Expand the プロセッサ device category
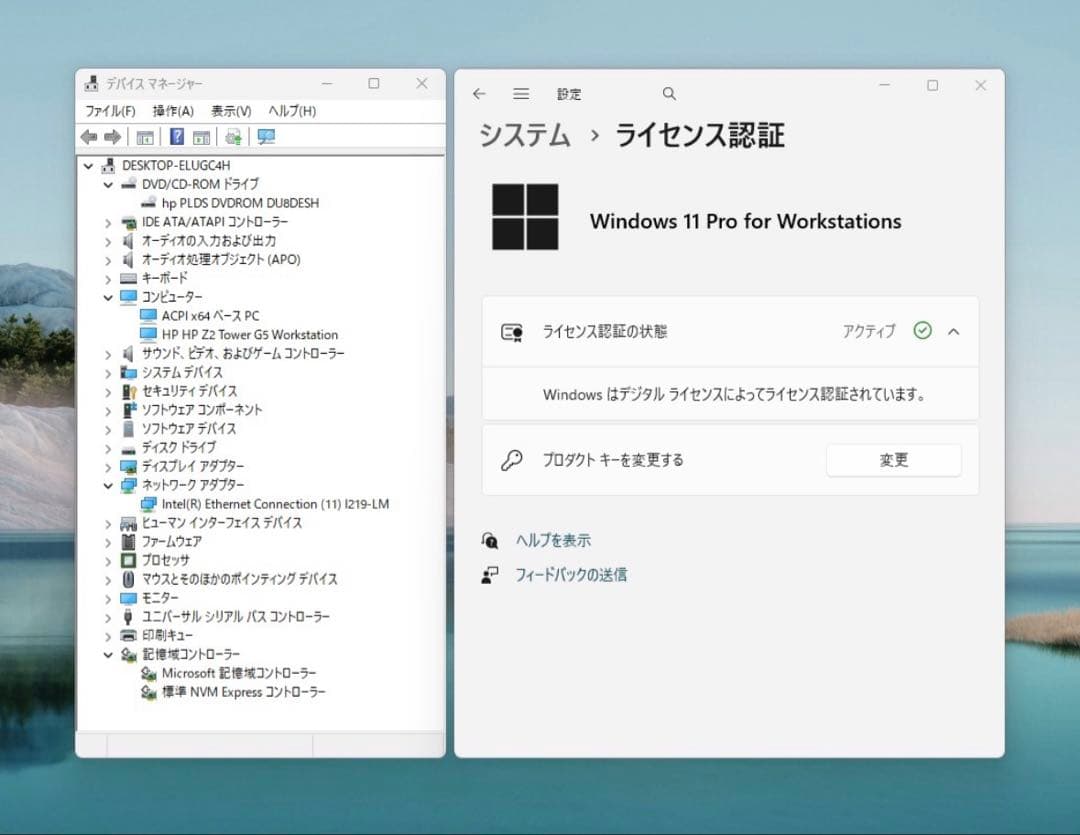 click(109, 560)
